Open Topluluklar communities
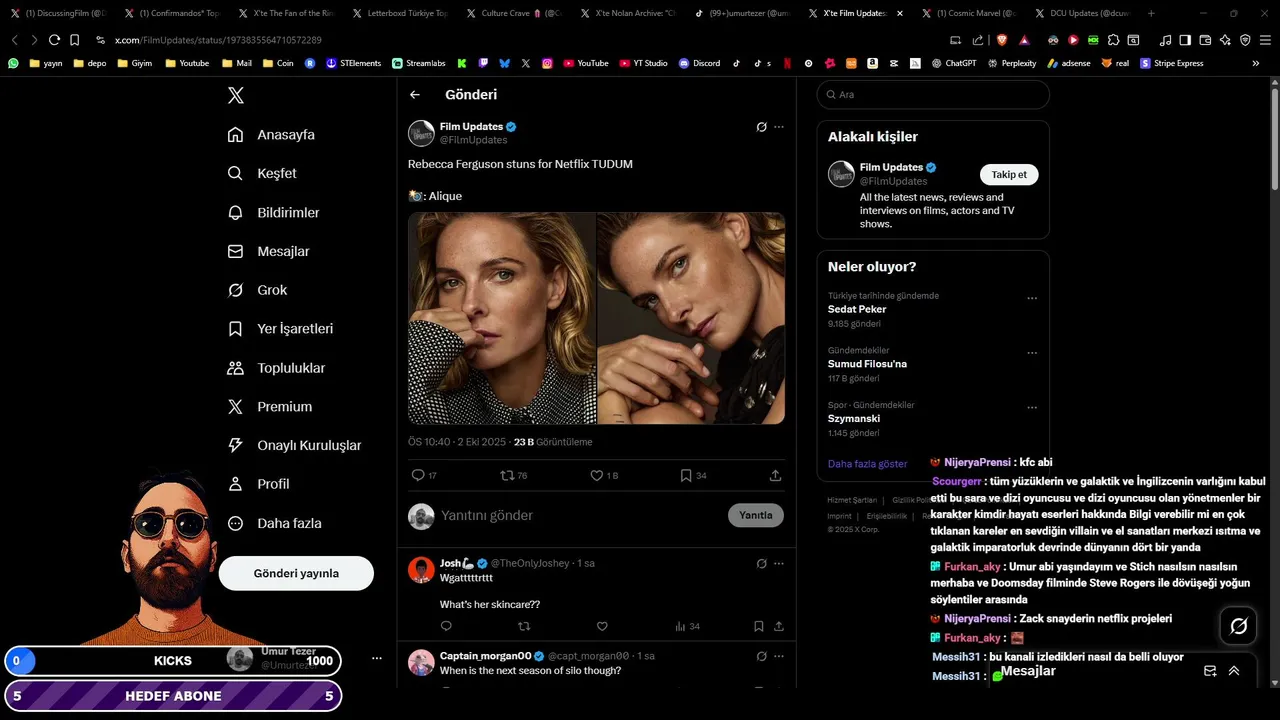The height and width of the screenshot is (720, 1280). click(276, 368)
